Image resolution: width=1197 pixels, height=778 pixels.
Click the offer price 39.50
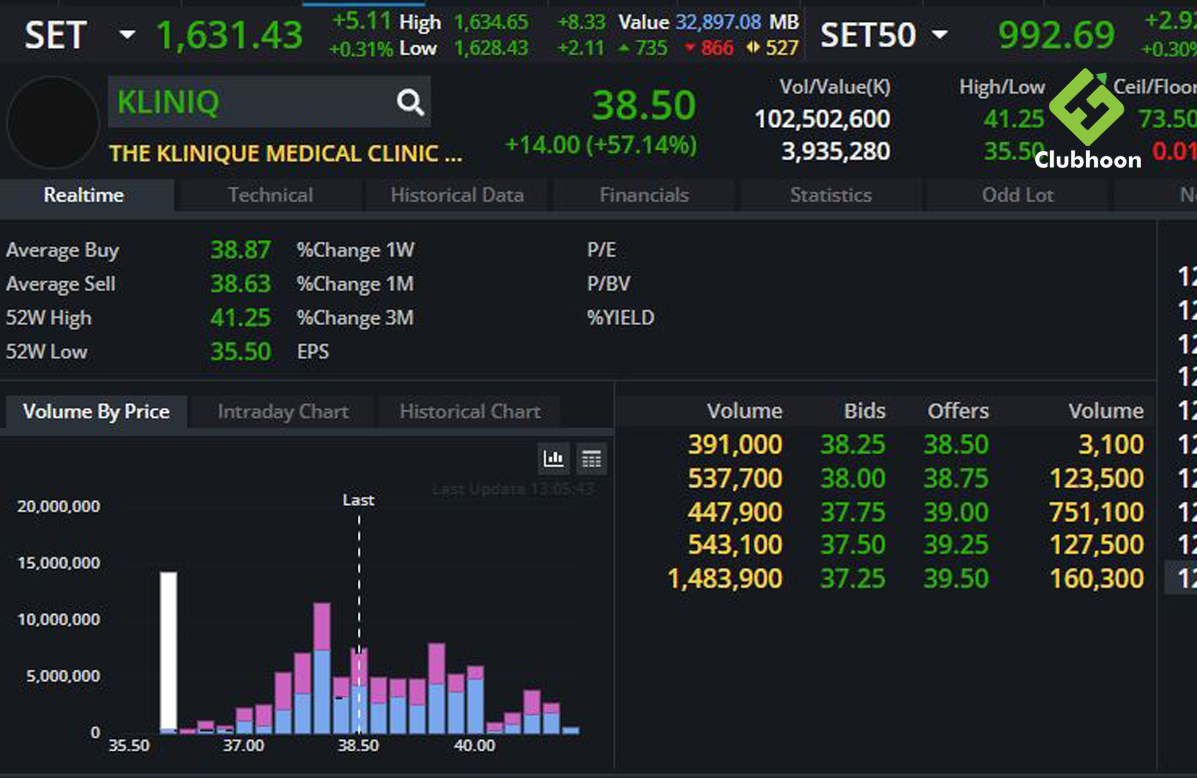(x=956, y=579)
